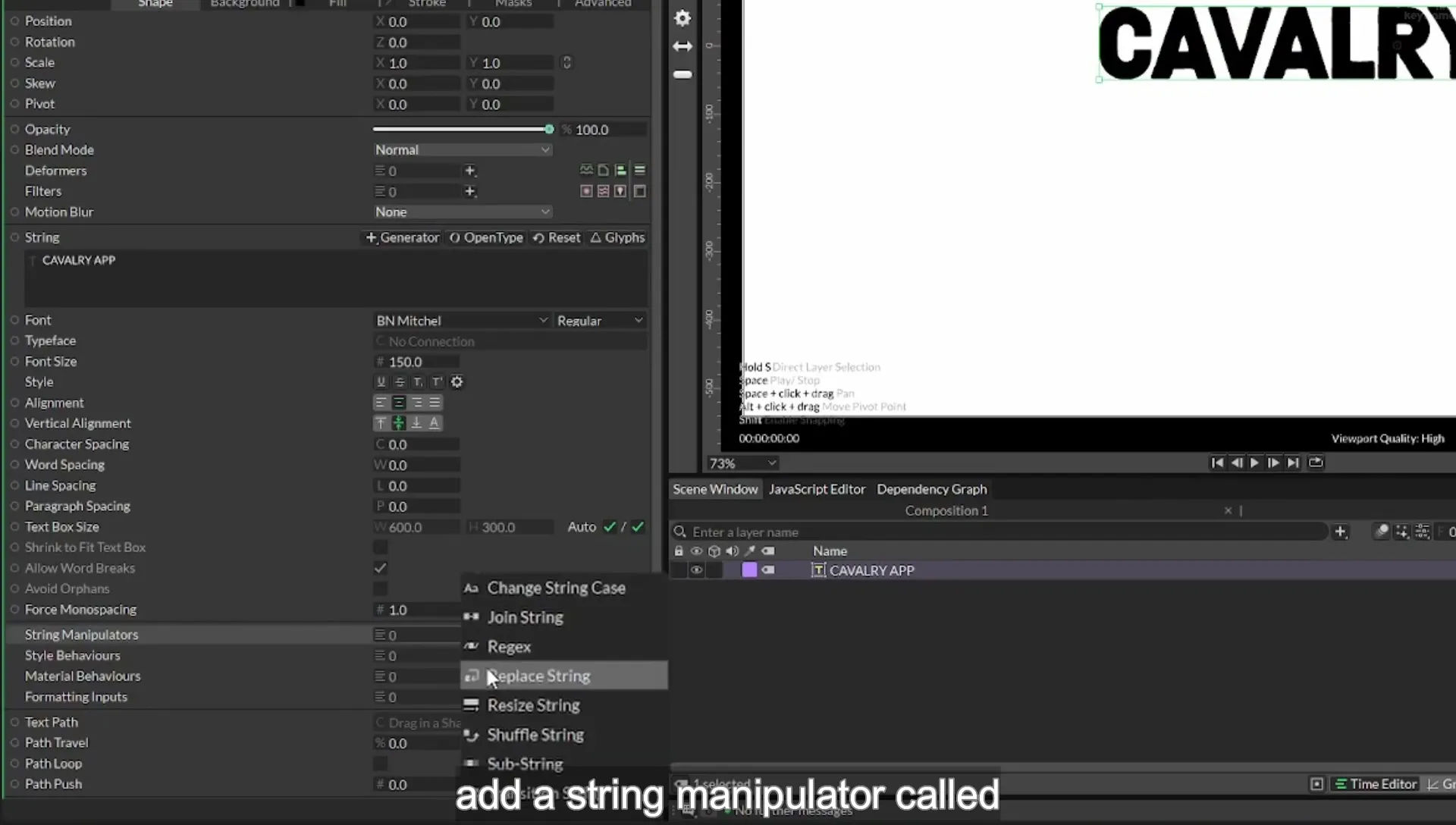Click the strikethrough text style icon
The height and width of the screenshot is (825, 1456).
pyautogui.click(x=400, y=382)
